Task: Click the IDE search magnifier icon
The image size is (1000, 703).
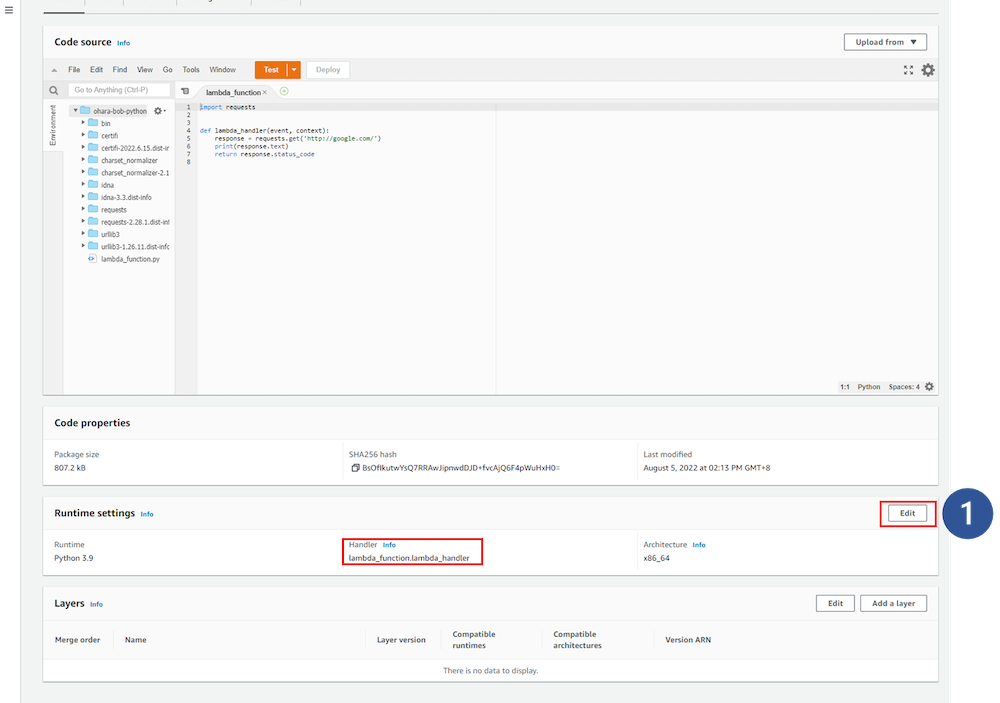Action: tap(54, 90)
